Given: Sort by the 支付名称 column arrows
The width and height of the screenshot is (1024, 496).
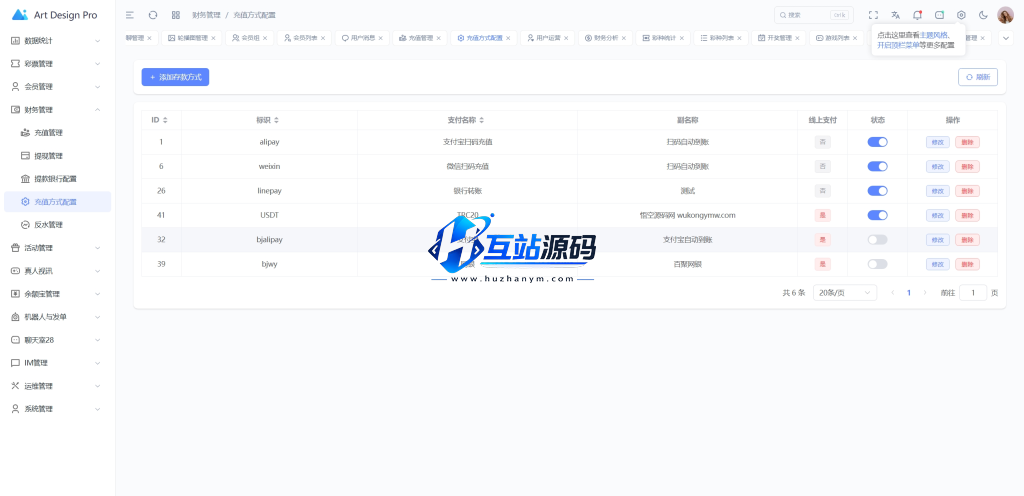Looking at the screenshot, I should coord(482,120).
